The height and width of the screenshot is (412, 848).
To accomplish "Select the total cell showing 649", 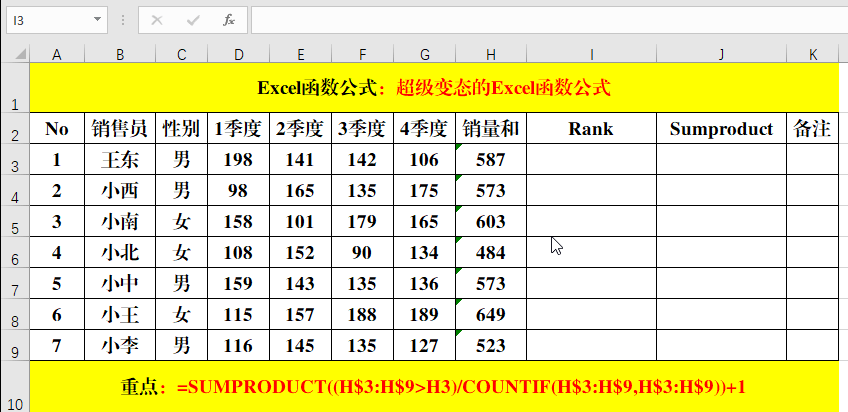I will [x=491, y=314].
